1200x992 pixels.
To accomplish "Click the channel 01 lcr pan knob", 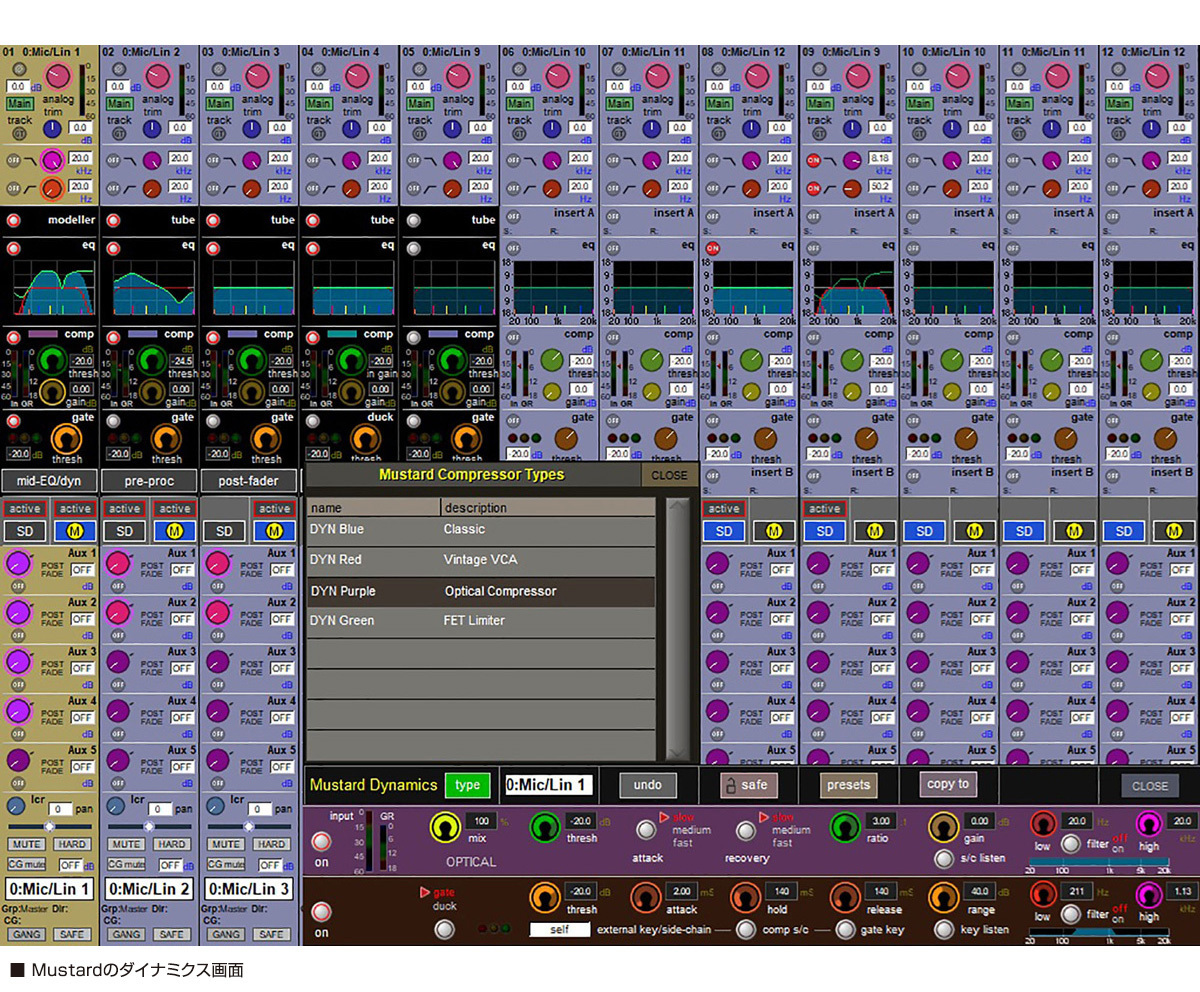I will [16, 806].
